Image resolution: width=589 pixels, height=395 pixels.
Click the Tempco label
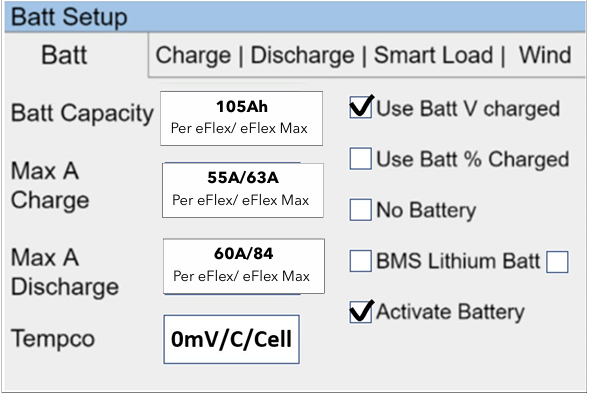coord(53,338)
